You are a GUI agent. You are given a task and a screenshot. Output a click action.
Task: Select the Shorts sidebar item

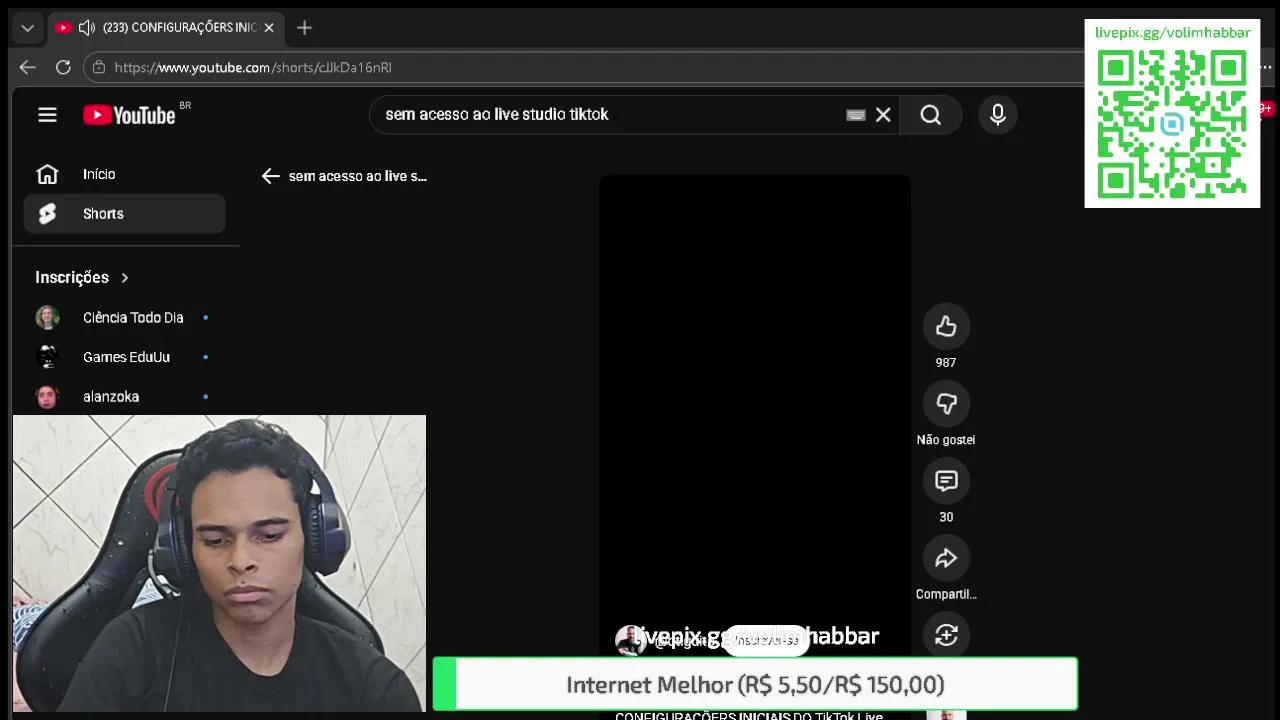[x=124, y=214]
